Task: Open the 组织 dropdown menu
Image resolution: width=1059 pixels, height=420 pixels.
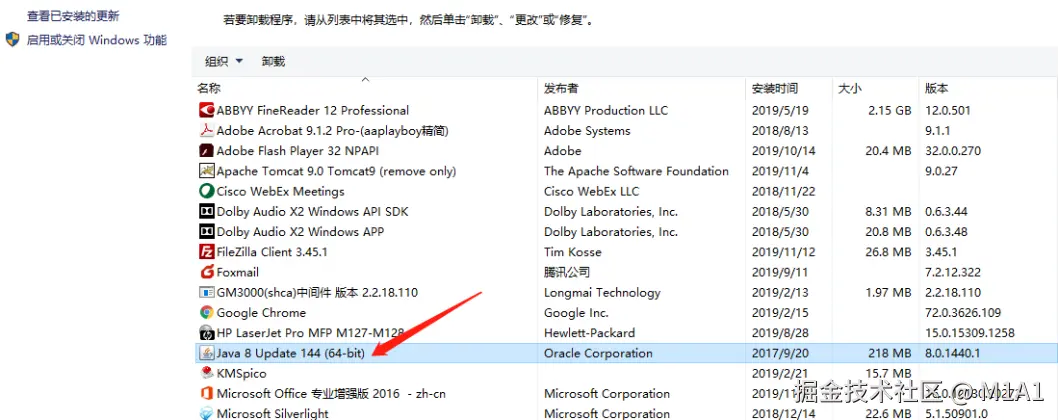Action: click(224, 62)
